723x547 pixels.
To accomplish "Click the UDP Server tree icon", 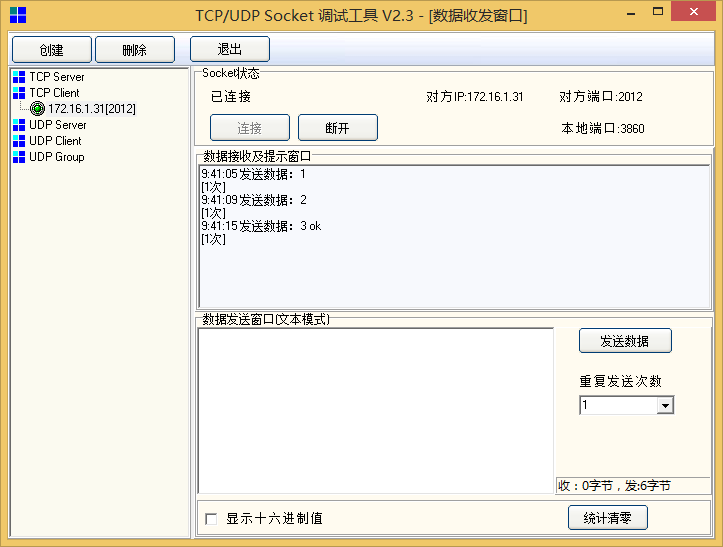I will pyautogui.click(x=19, y=125).
